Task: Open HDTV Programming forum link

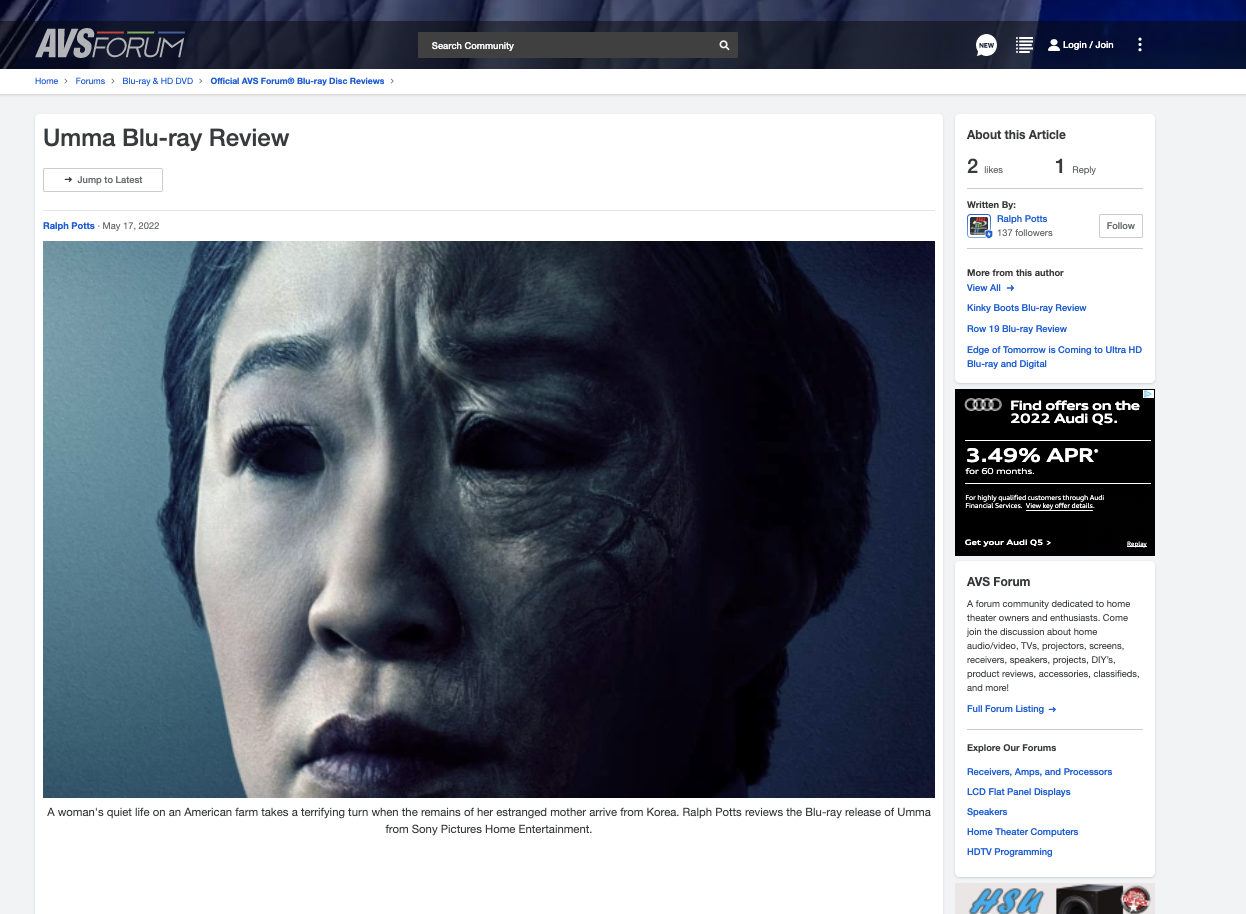Action: (1010, 852)
